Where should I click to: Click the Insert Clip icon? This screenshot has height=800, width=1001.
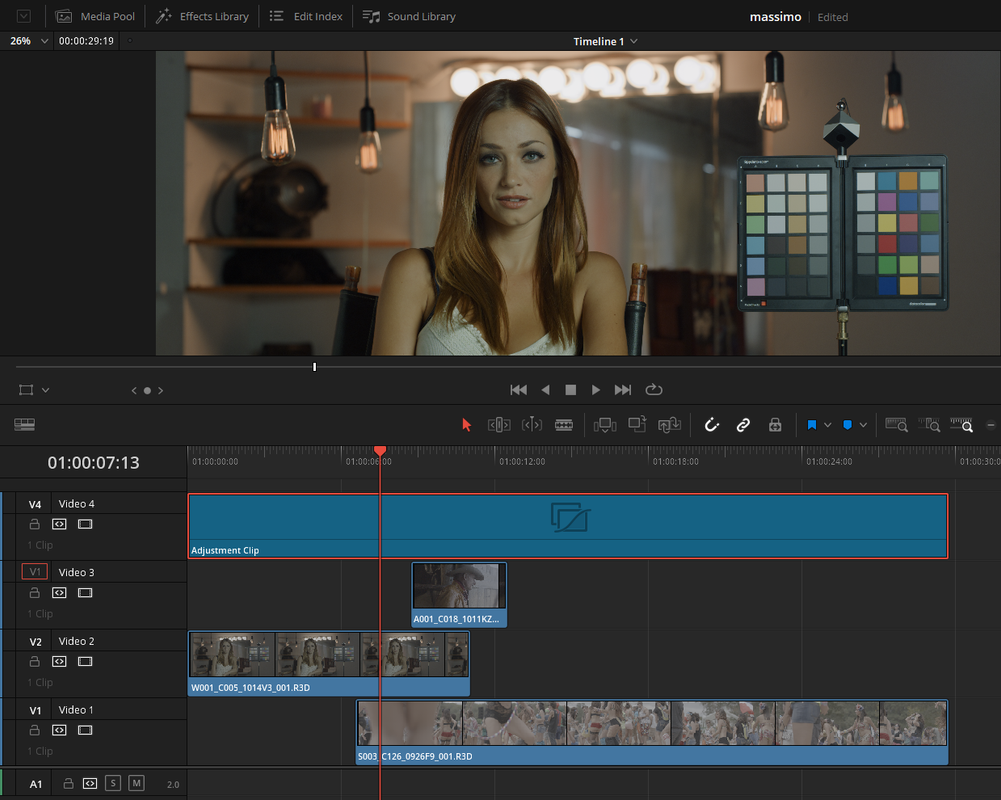tap(605, 425)
